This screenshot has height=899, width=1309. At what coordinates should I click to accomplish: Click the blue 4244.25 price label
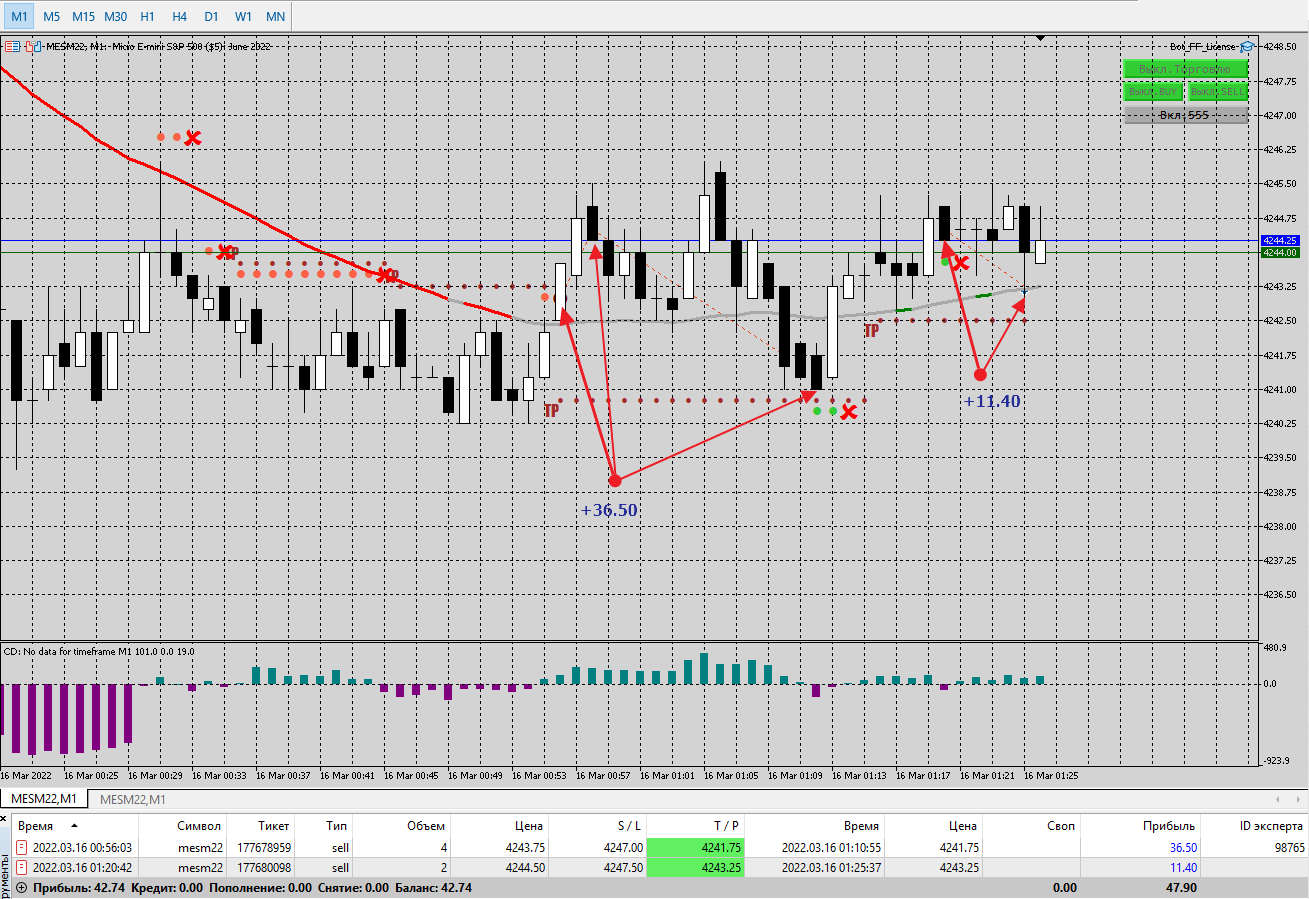point(1280,241)
